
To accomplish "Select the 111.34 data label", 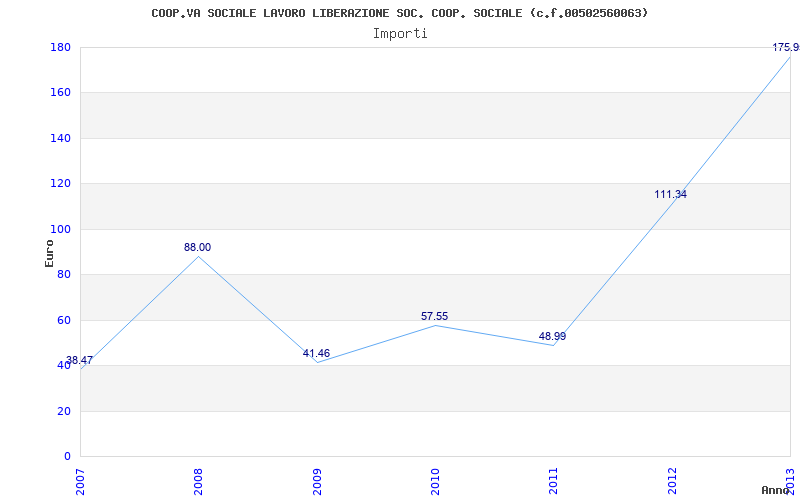I will [670, 194].
